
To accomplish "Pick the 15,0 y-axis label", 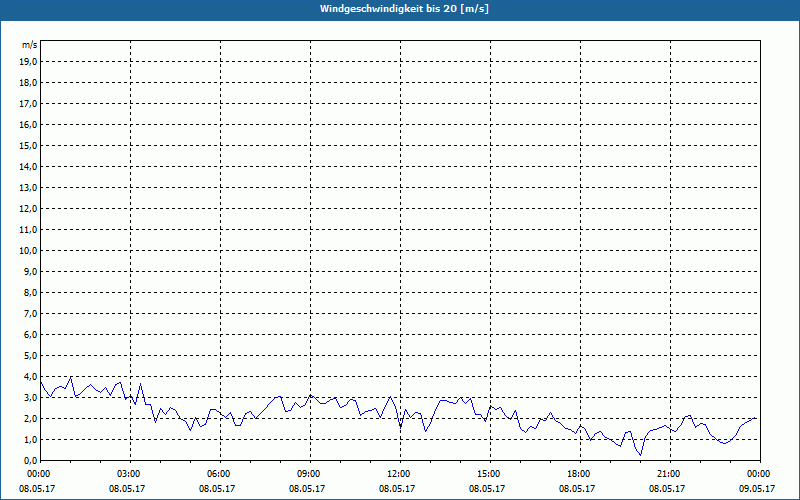I will [x=30, y=145].
